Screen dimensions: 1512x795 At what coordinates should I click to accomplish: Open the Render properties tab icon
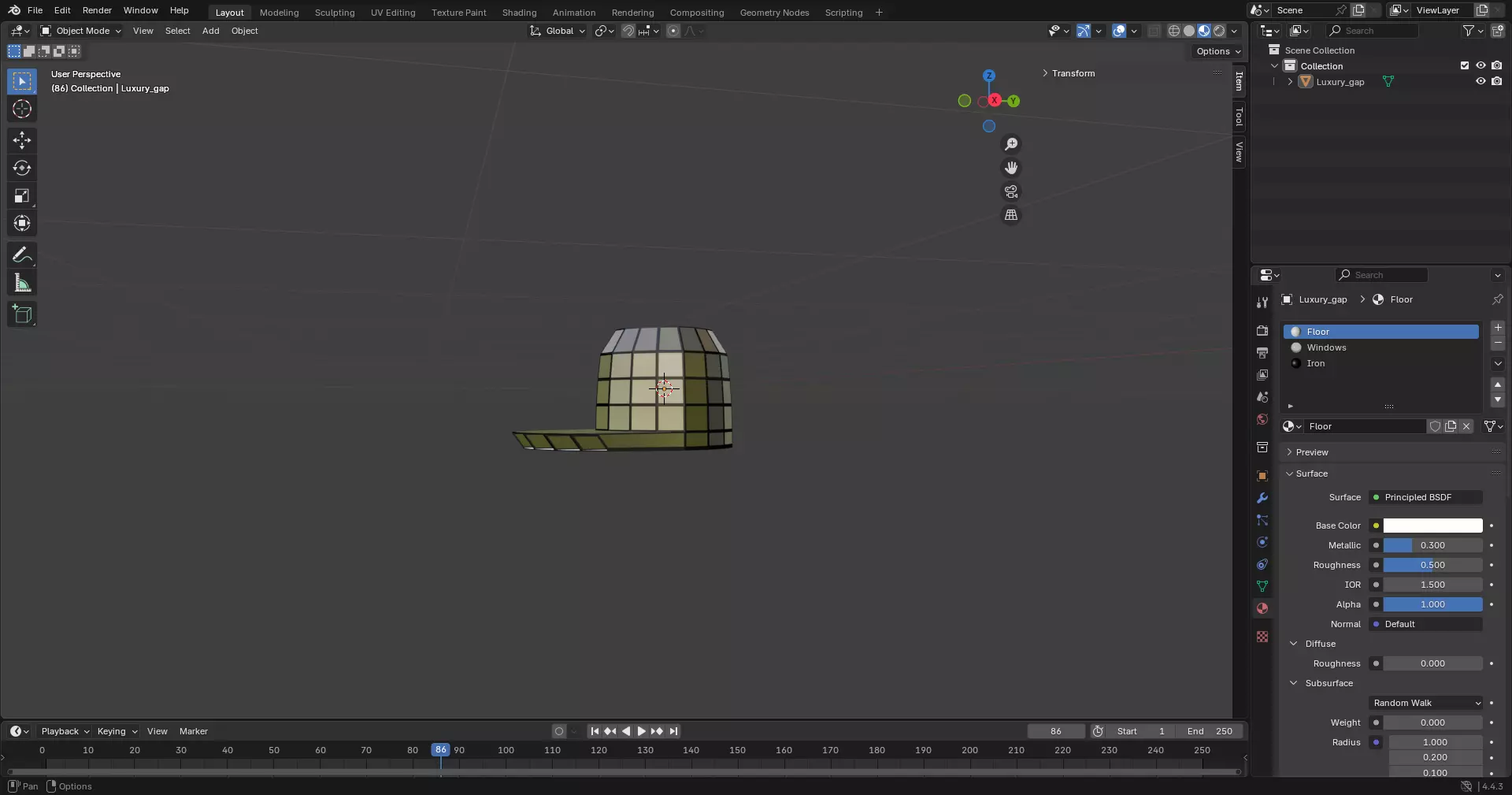point(1262,331)
